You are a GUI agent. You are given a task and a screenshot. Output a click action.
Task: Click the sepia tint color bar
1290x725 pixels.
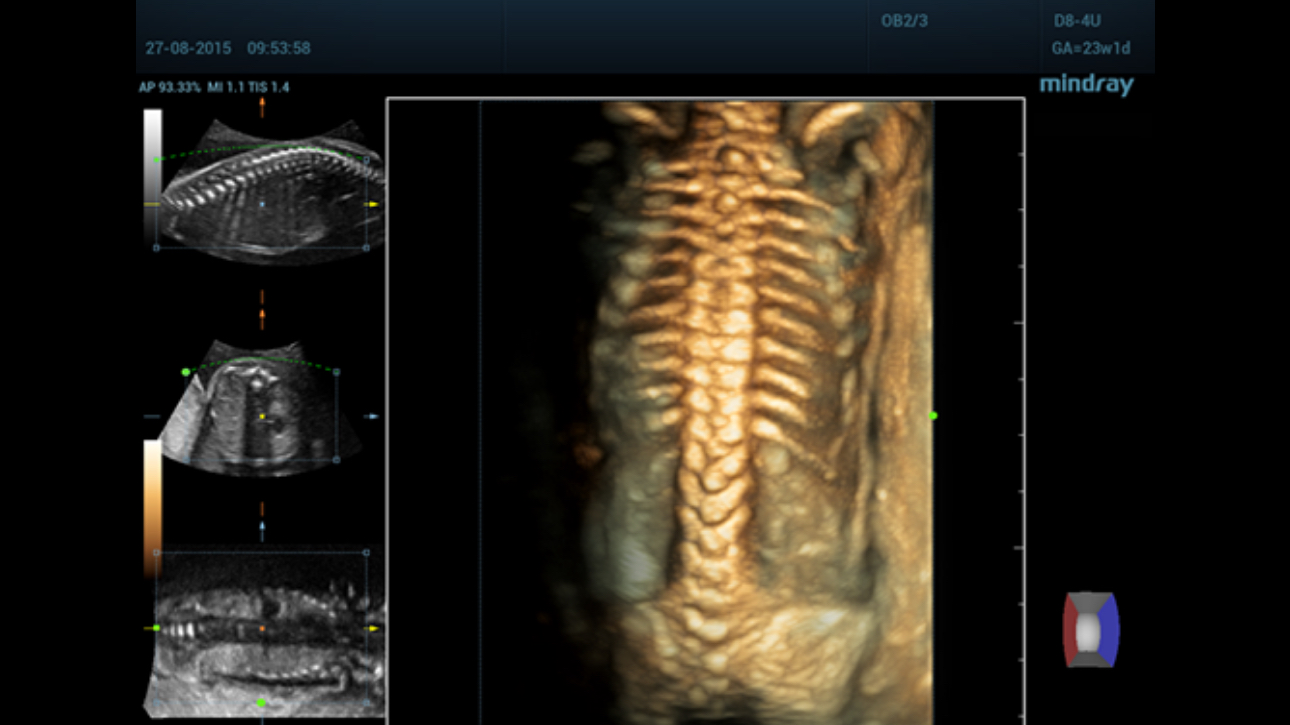tap(152, 505)
